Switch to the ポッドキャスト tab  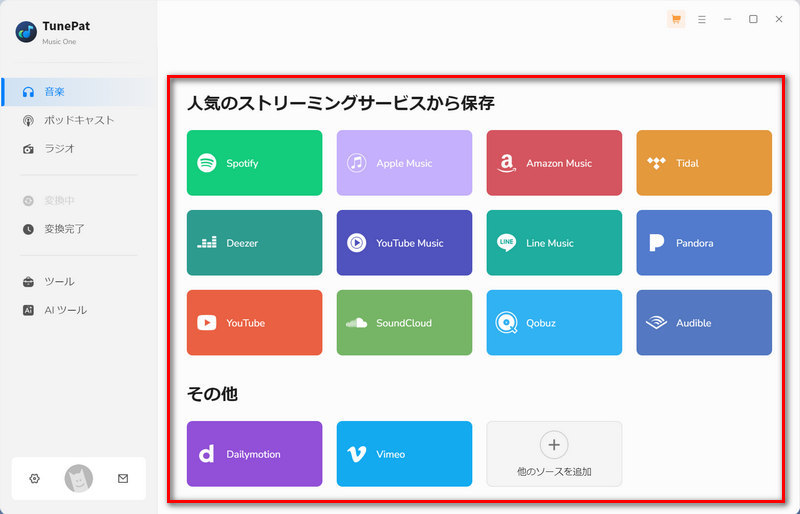click(x=79, y=120)
